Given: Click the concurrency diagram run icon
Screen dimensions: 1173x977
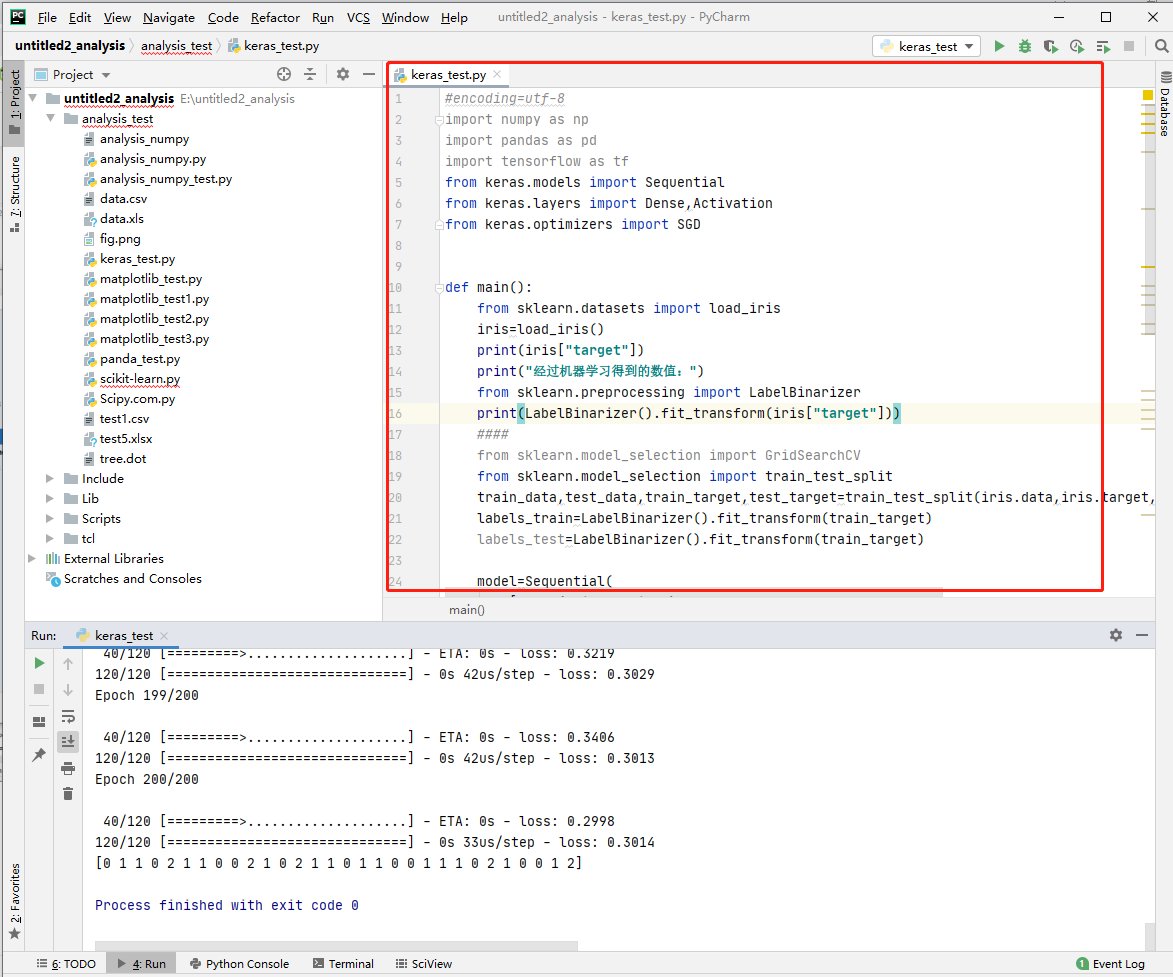Looking at the screenshot, I should [1103, 46].
